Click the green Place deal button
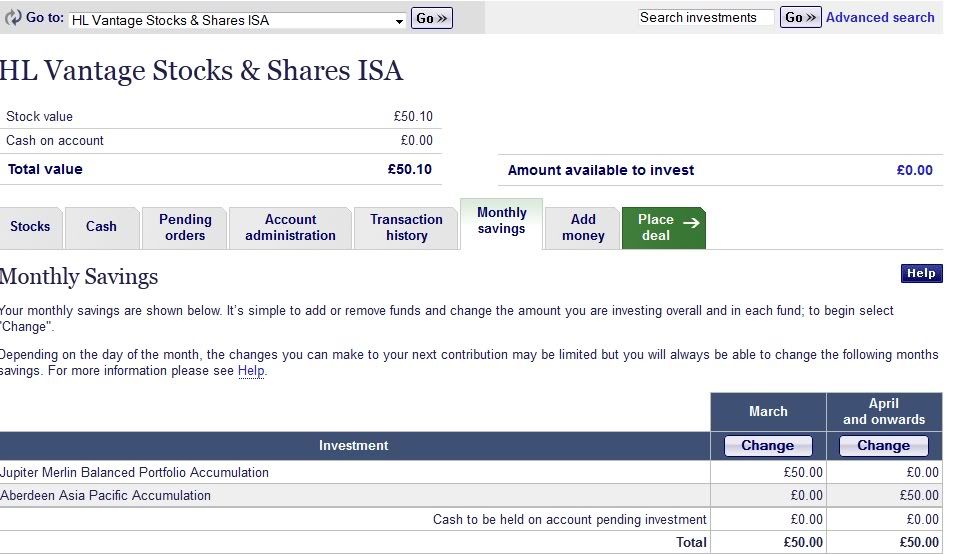Image resolution: width=962 pixels, height=554 pixels. pyautogui.click(x=663, y=227)
